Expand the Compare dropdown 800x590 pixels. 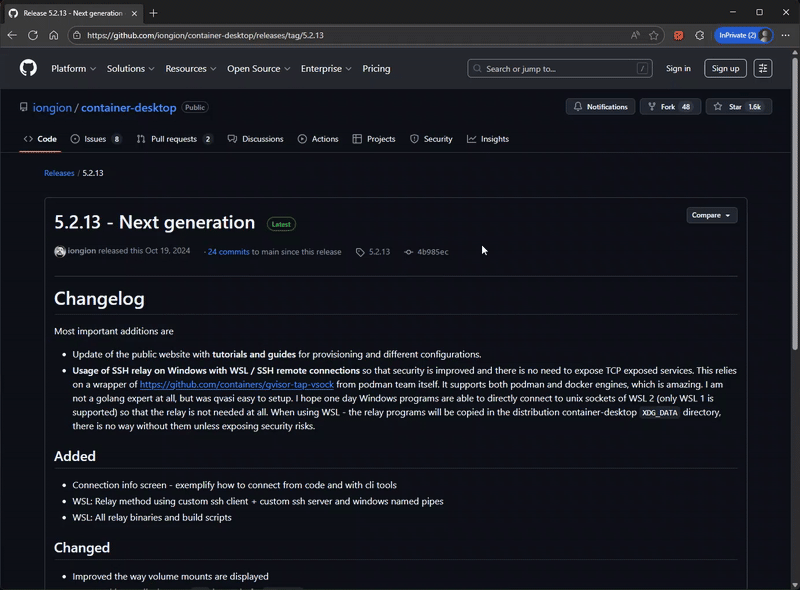pyautogui.click(x=712, y=215)
